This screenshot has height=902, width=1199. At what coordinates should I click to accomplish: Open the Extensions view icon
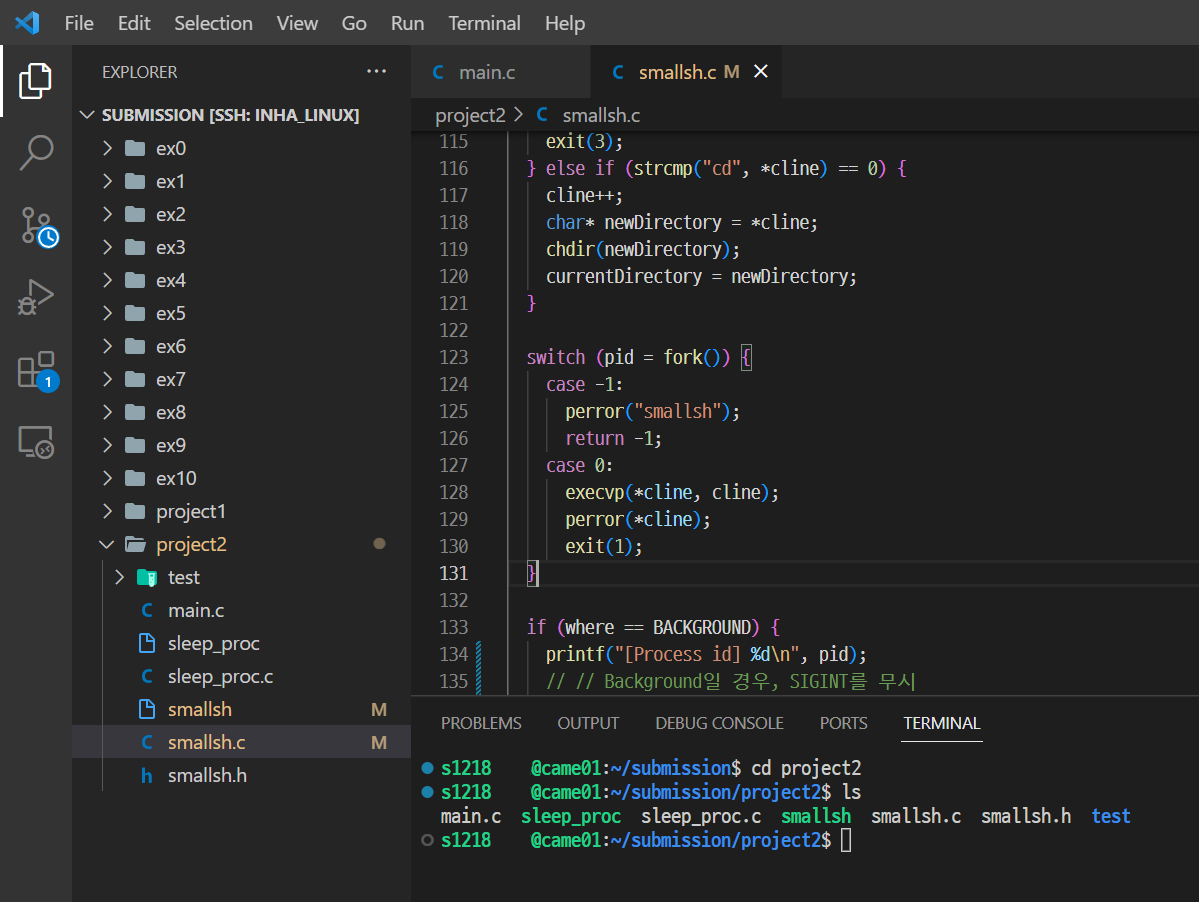click(37, 371)
